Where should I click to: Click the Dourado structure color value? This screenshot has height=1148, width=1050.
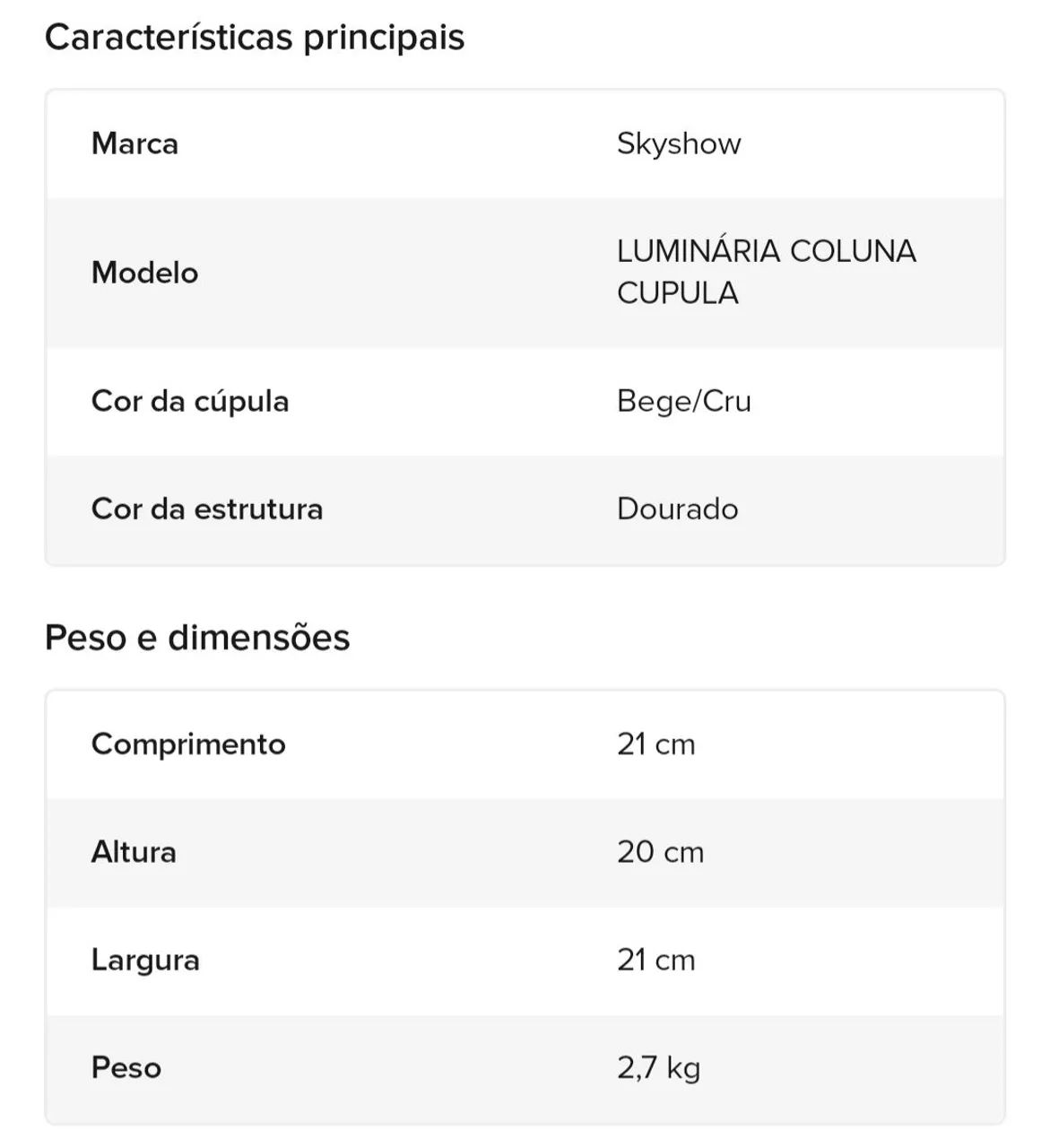pos(678,509)
